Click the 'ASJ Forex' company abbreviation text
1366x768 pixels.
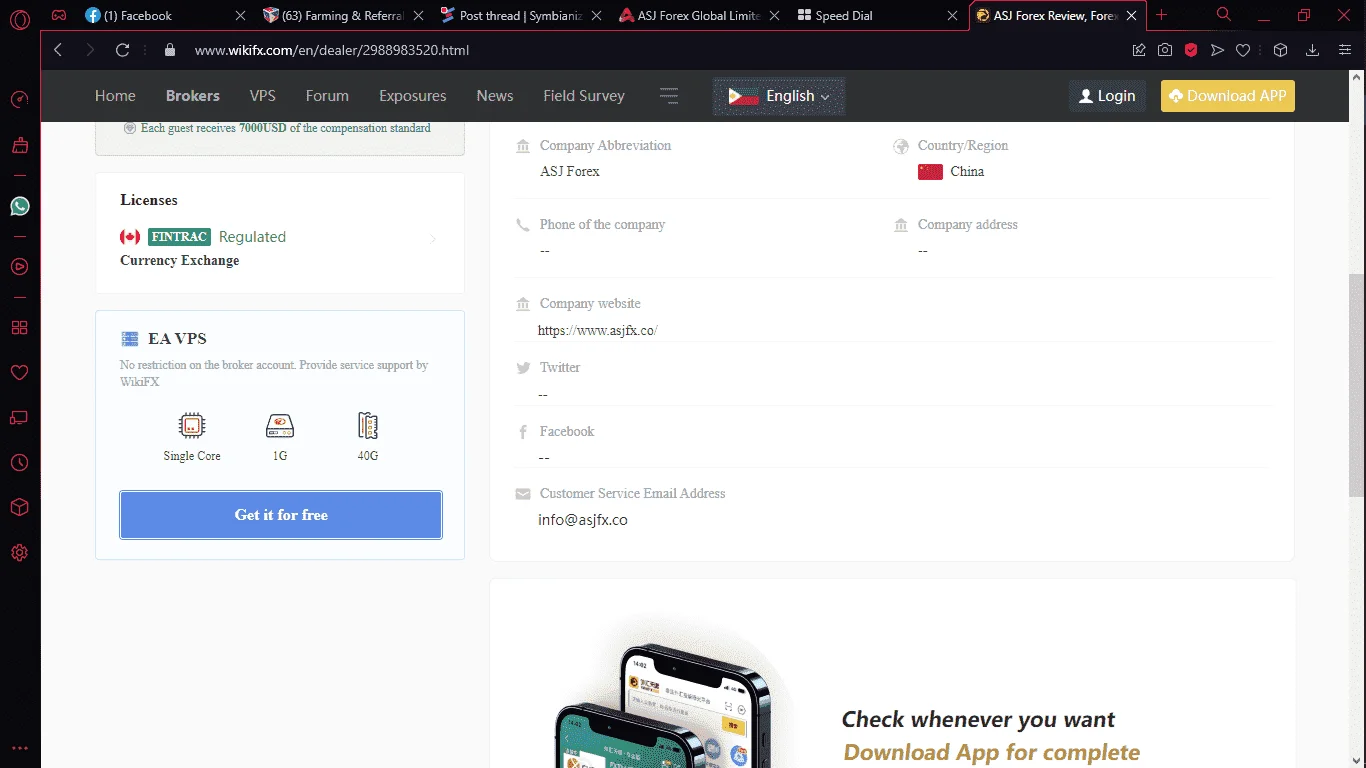pos(570,172)
